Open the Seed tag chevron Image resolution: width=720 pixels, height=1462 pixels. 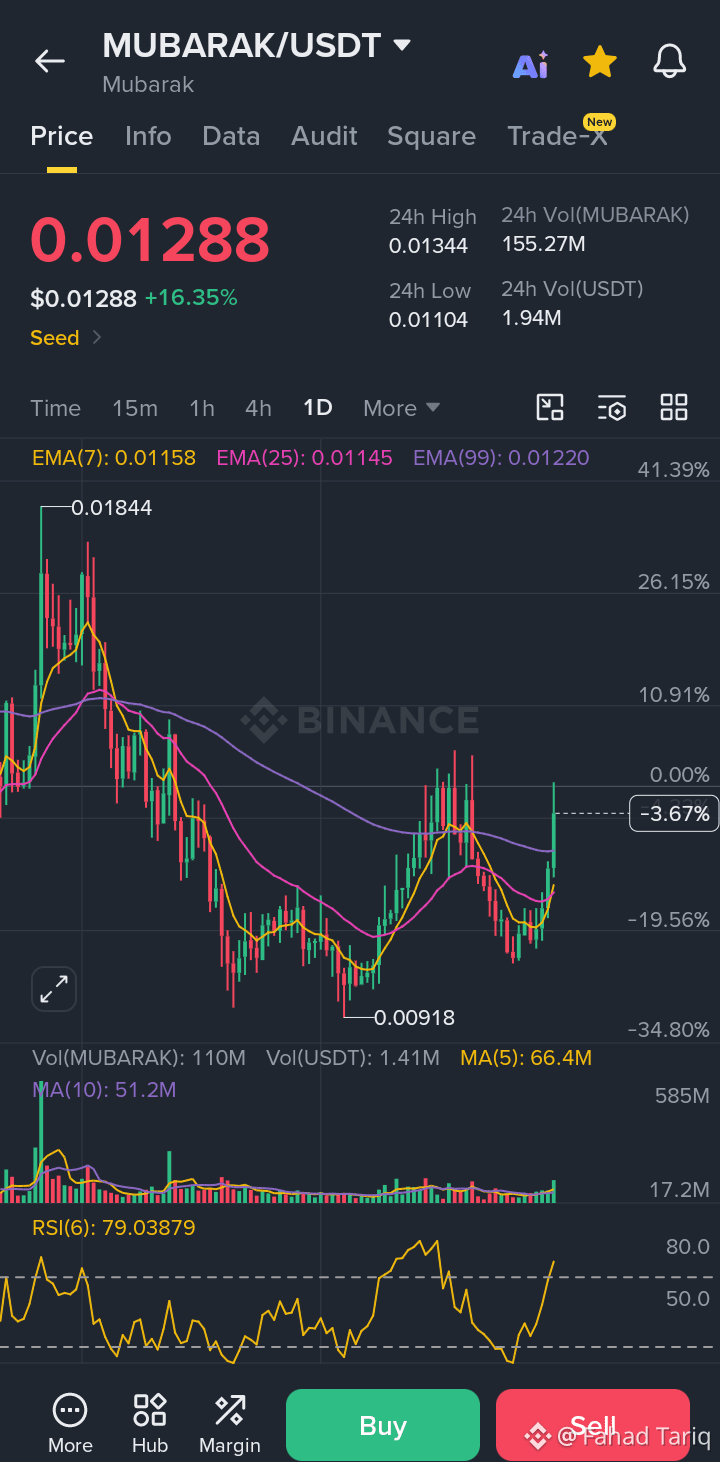click(x=97, y=338)
